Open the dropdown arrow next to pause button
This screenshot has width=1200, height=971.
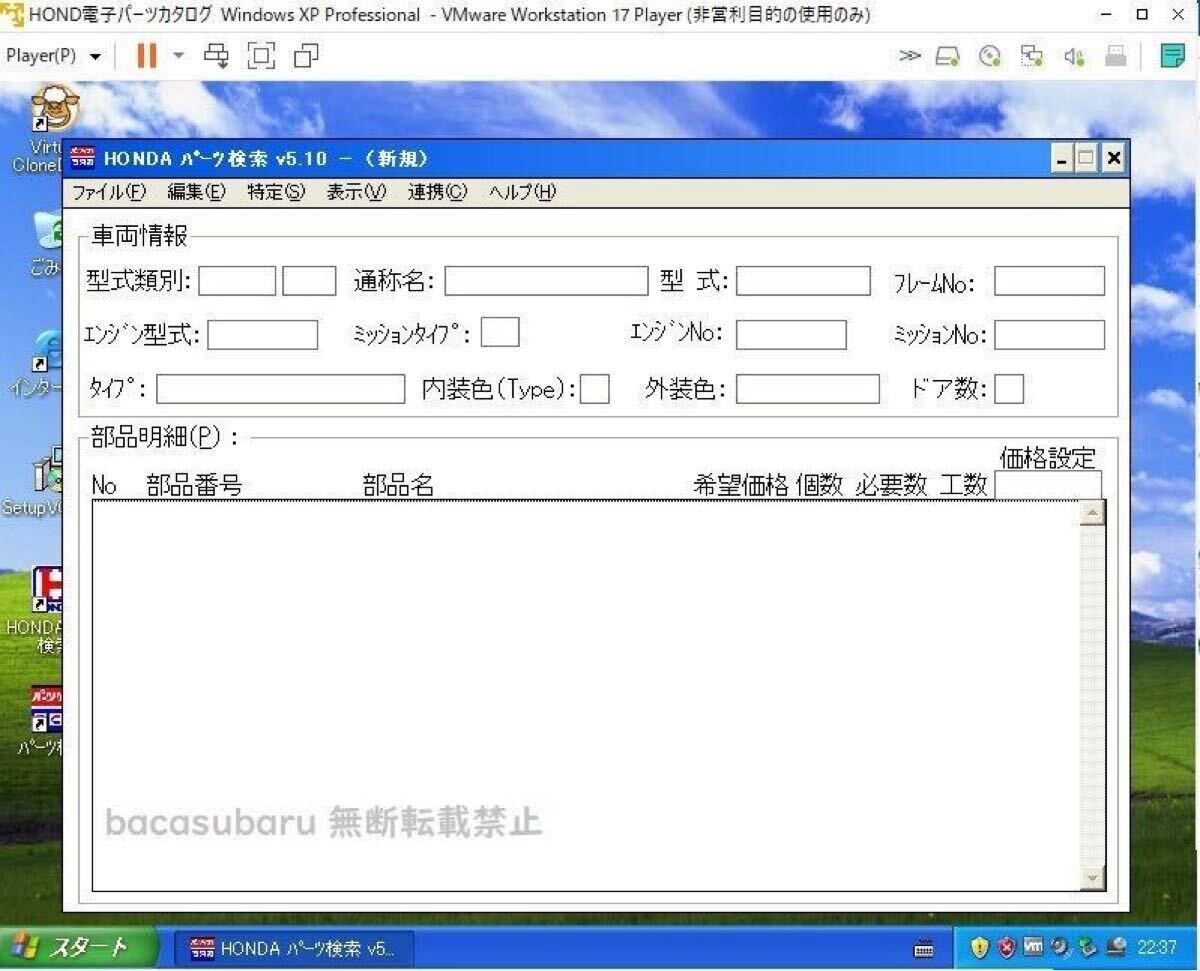point(179,55)
